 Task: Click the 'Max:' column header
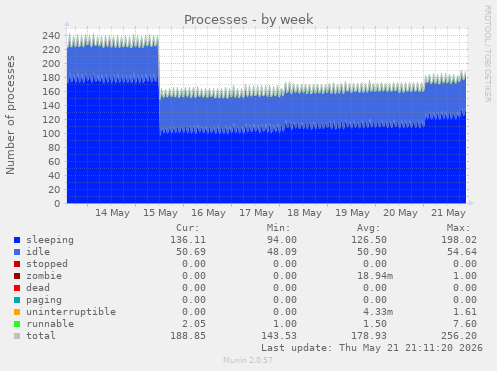pyautogui.click(x=458, y=228)
